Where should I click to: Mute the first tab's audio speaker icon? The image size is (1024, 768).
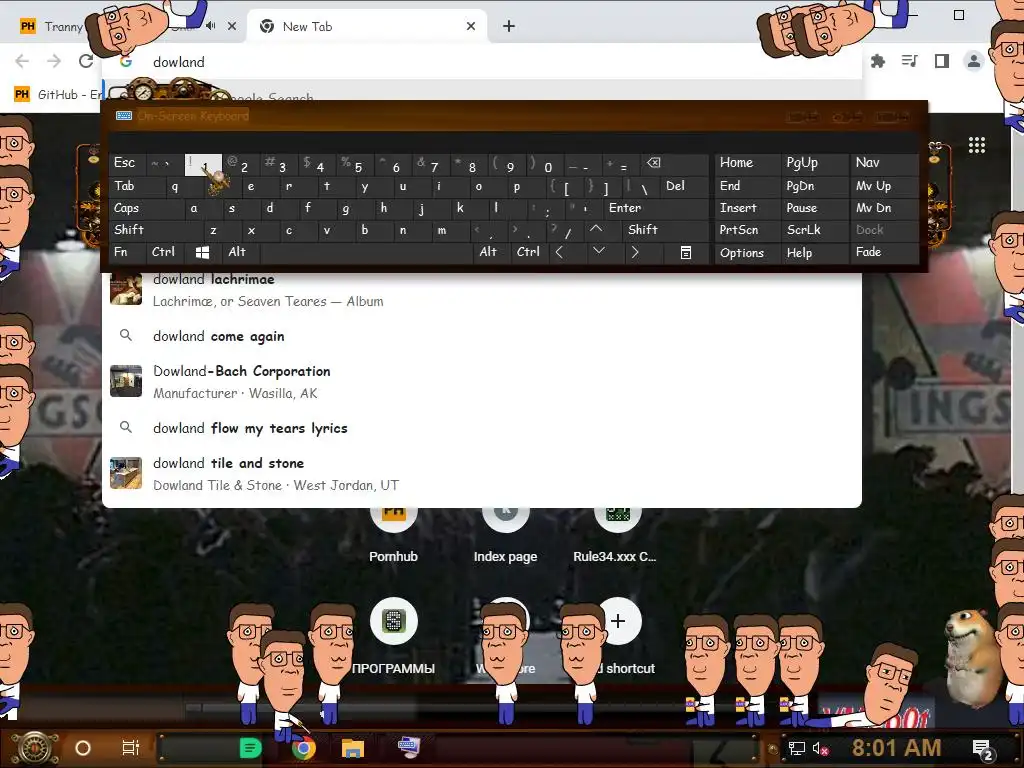click(x=210, y=26)
